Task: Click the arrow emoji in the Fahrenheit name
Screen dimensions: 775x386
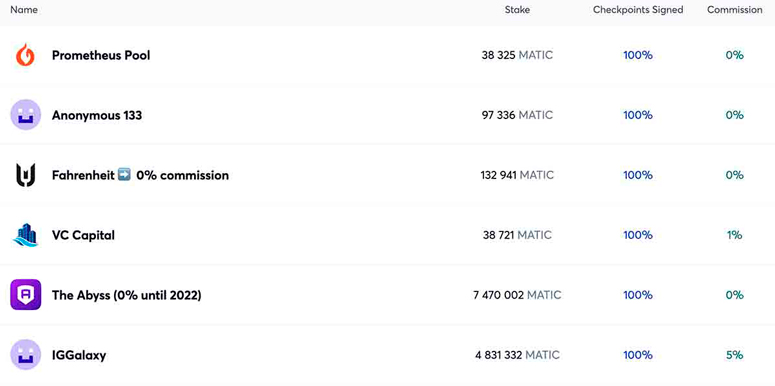Action: point(124,175)
